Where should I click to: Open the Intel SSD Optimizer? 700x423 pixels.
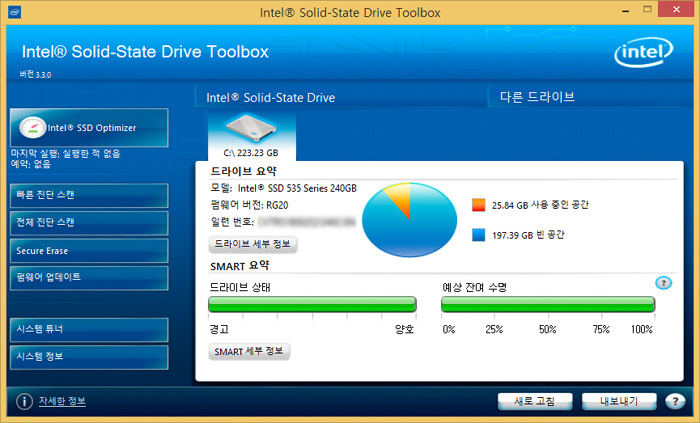89,128
